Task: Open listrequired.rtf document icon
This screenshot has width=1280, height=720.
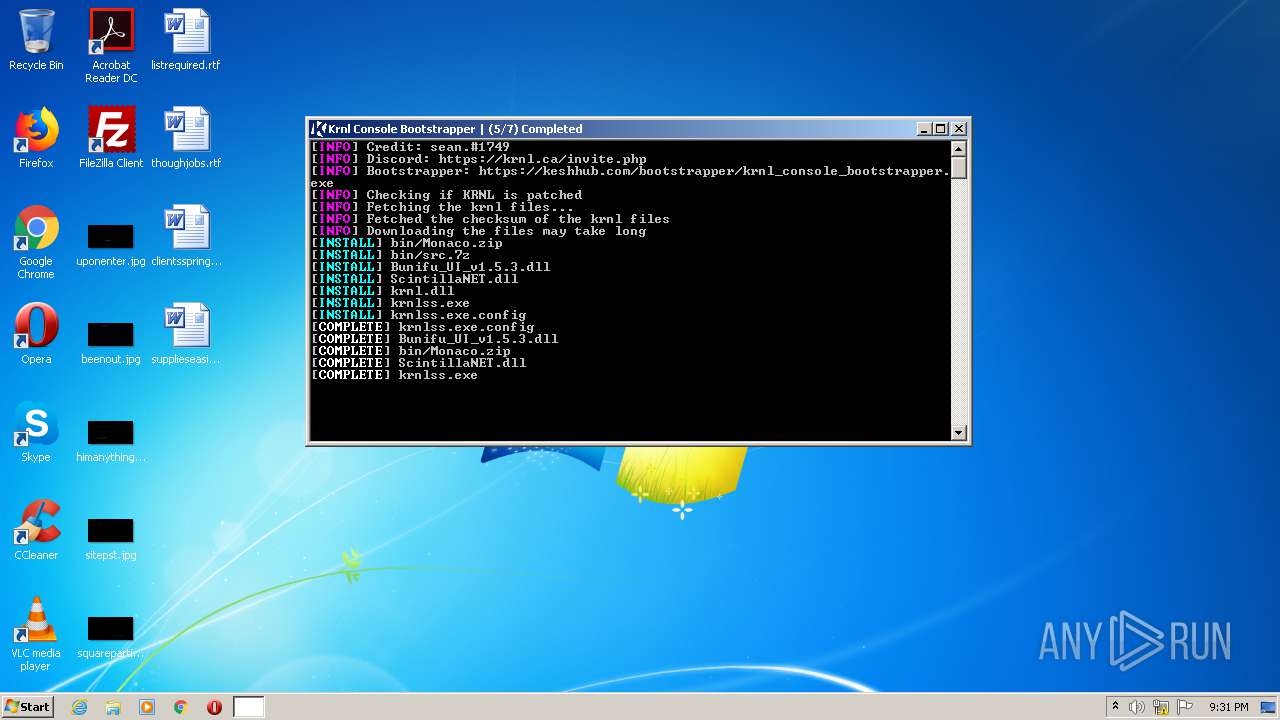Action: coord(186,40)
